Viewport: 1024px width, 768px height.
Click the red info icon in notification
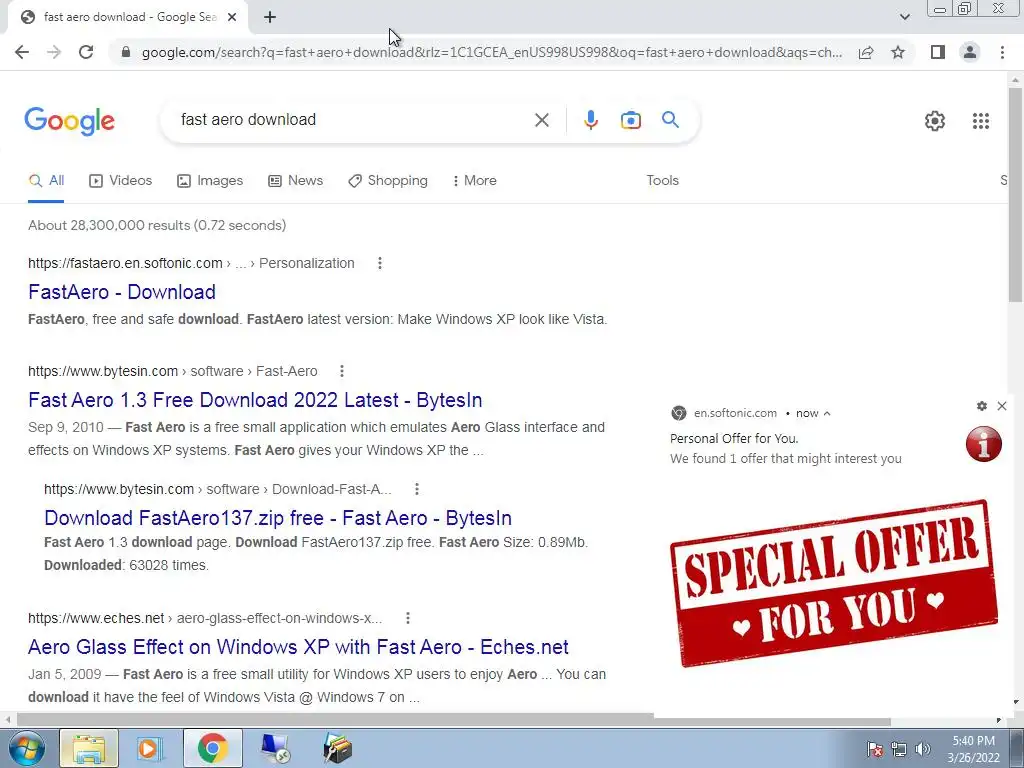[984, 444]
